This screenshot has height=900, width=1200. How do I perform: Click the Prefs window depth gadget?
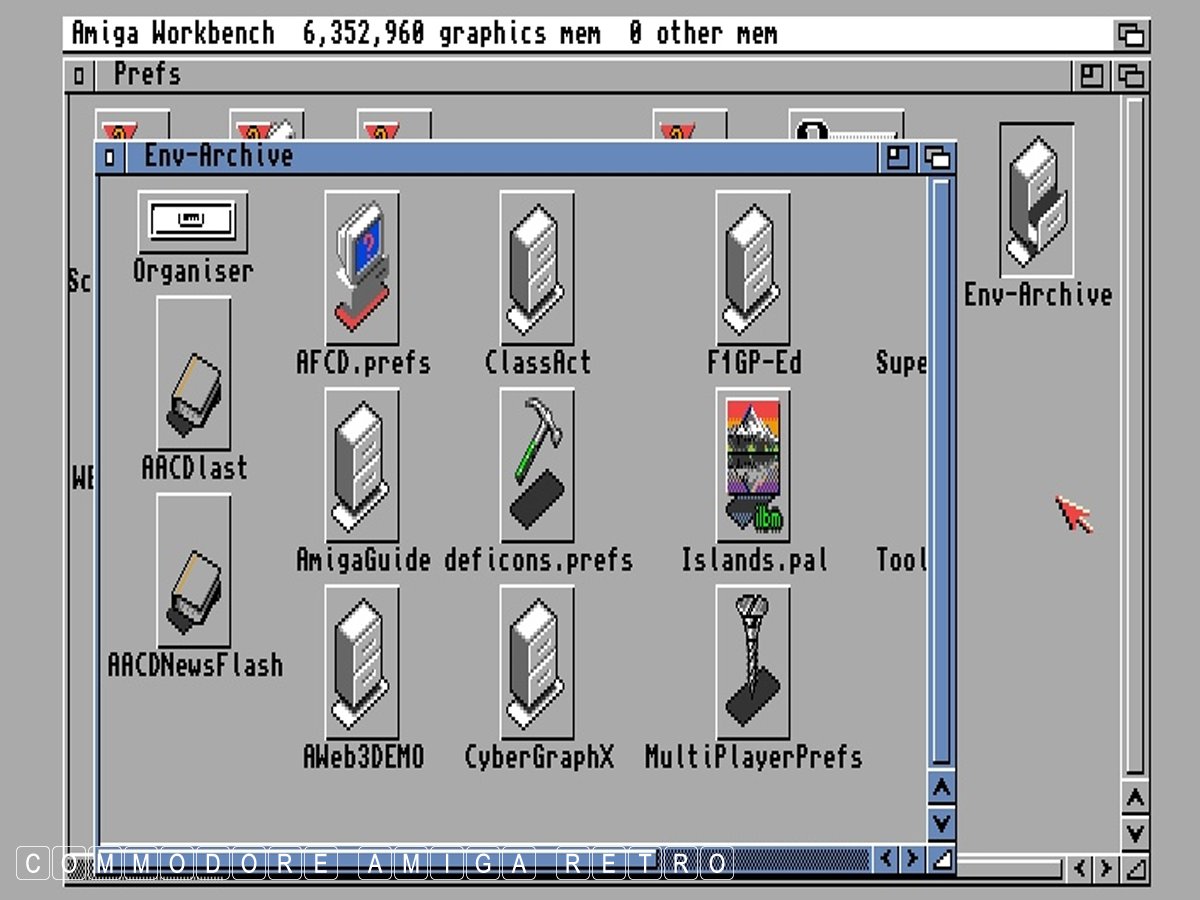click(1131, 75)
